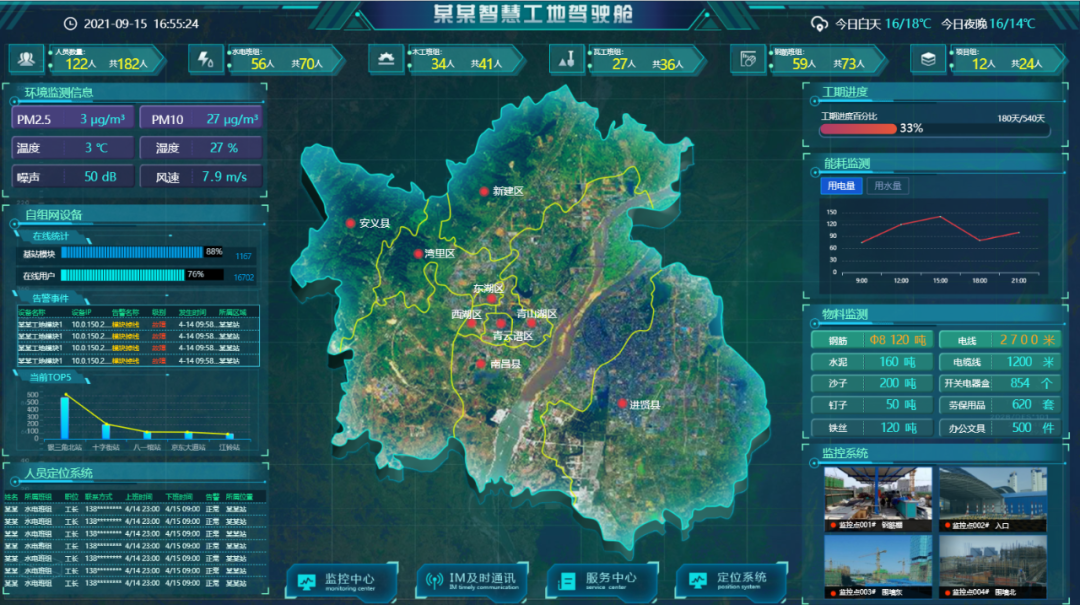Screen dimensions: 1080x605
Task: Click the 湿度 27 % tile
Action: (x=201, y=148)
